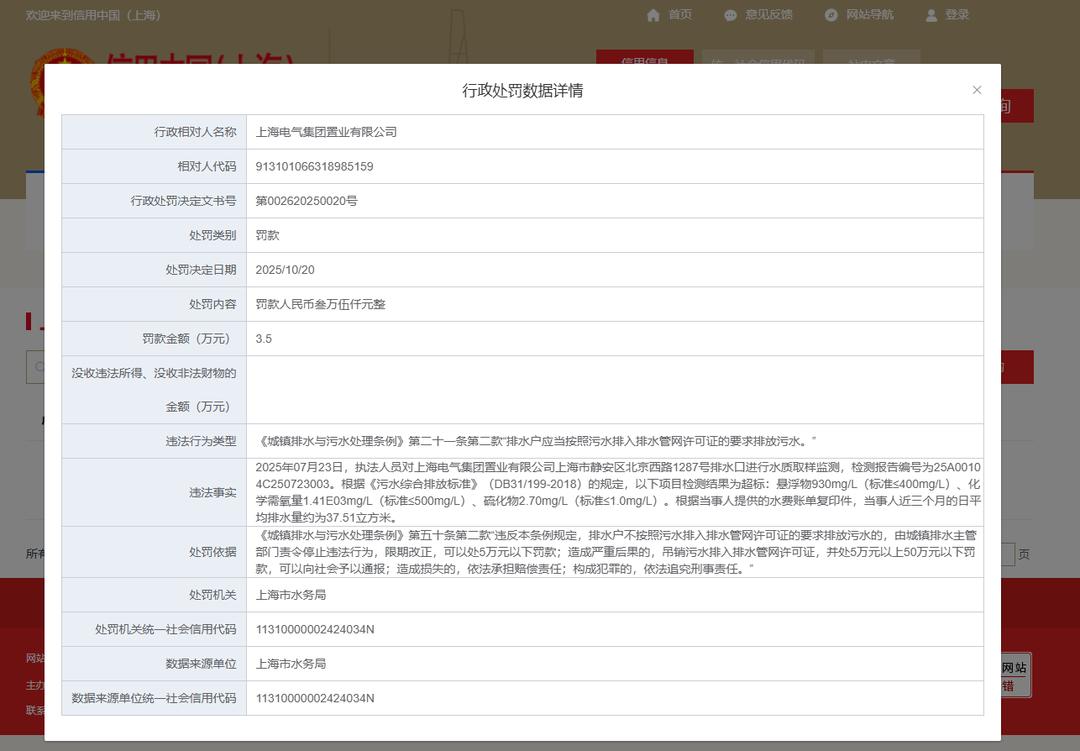Click the compass icon for 网站导航
The height and width of the screenshot is (751, 1080).
[831, 15]
